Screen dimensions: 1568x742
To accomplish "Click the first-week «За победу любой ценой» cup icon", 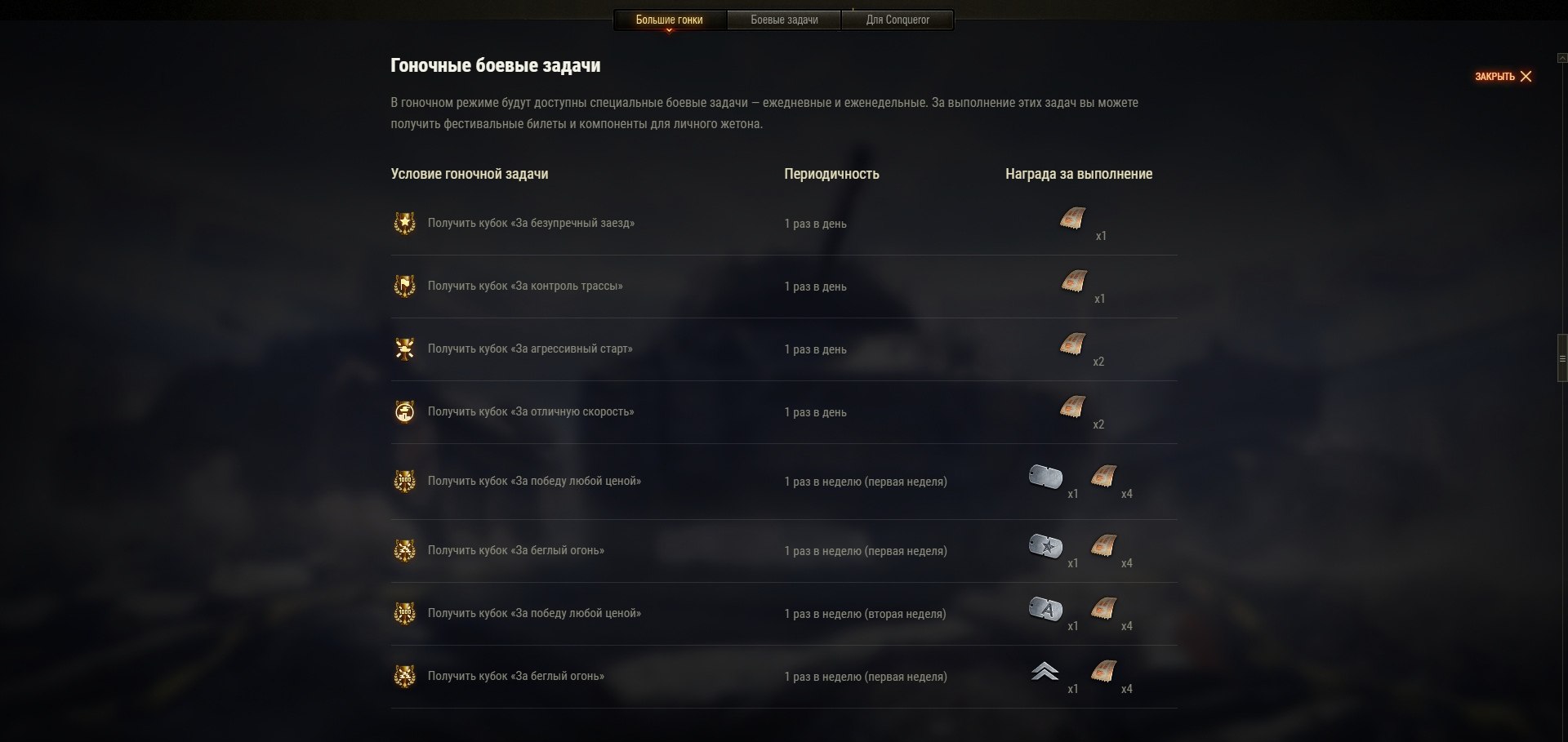I will 404,481.
